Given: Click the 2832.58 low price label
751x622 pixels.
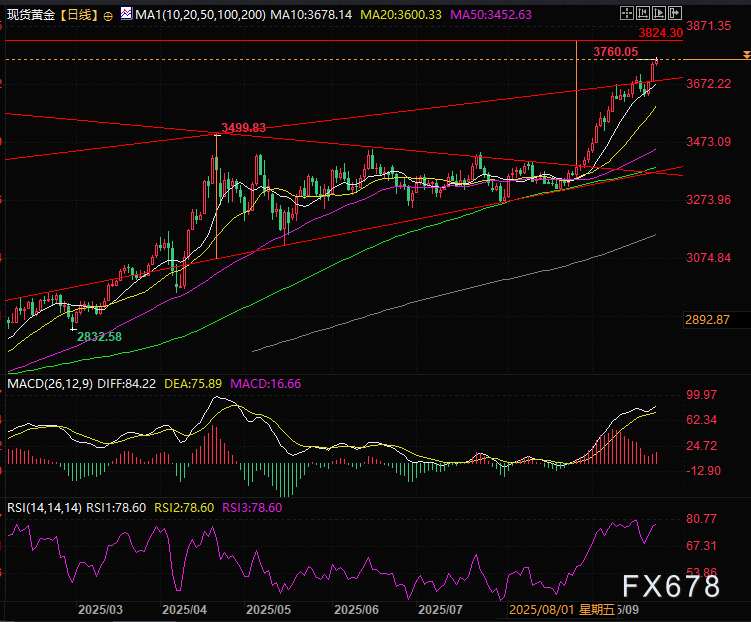Looking at the screenshot, I should (100, 337).
